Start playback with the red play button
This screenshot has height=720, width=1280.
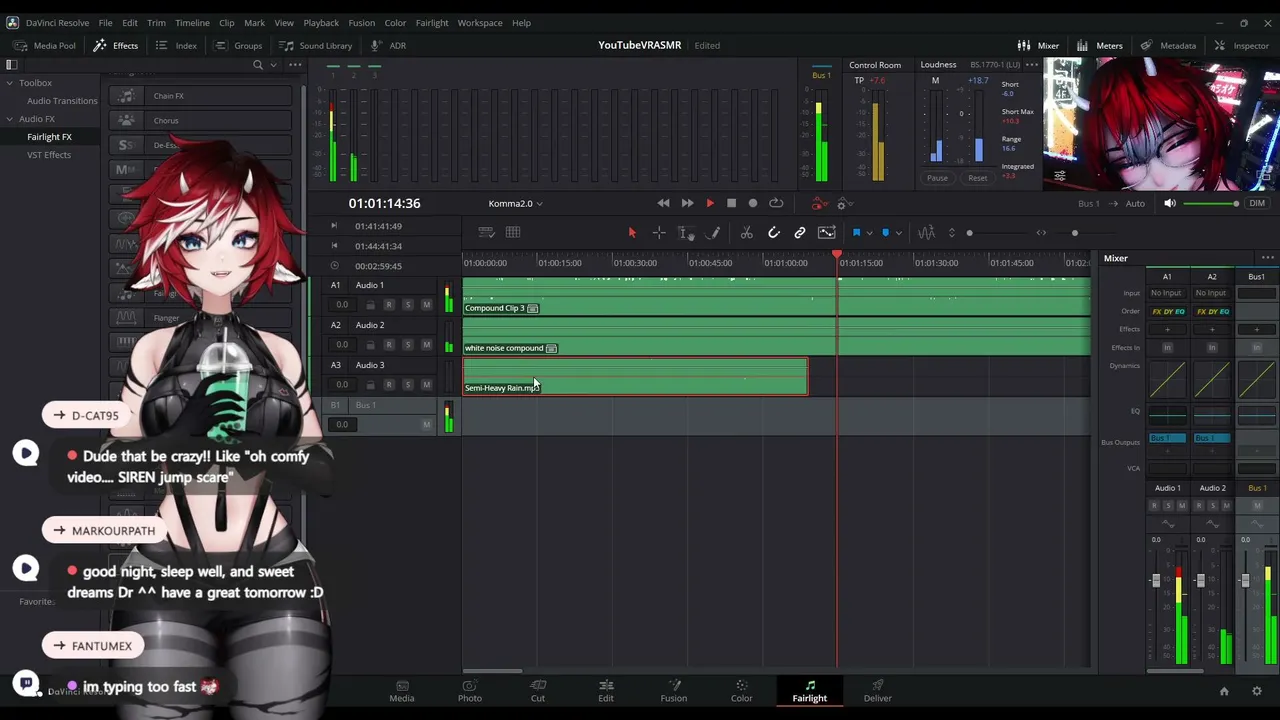[x=710, y=203]
